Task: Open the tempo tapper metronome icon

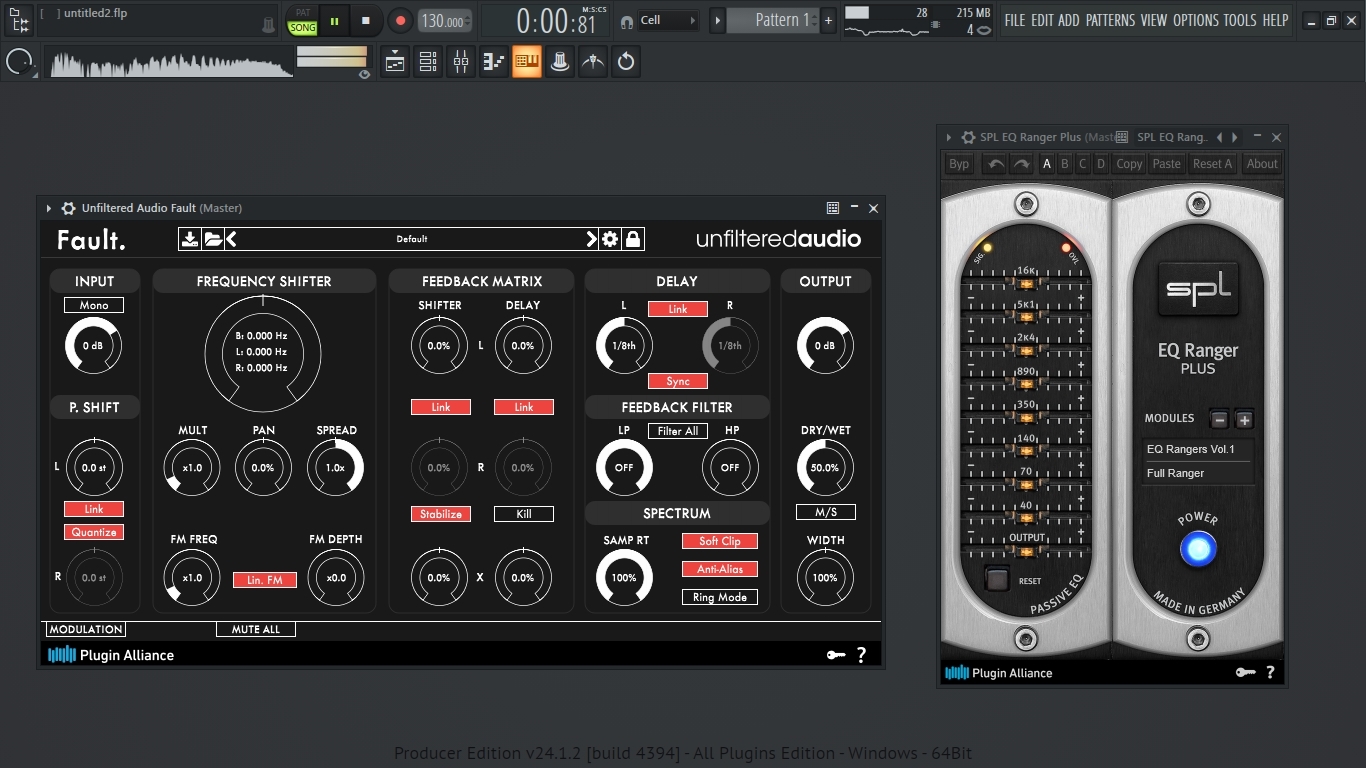Action: (593, 62)
